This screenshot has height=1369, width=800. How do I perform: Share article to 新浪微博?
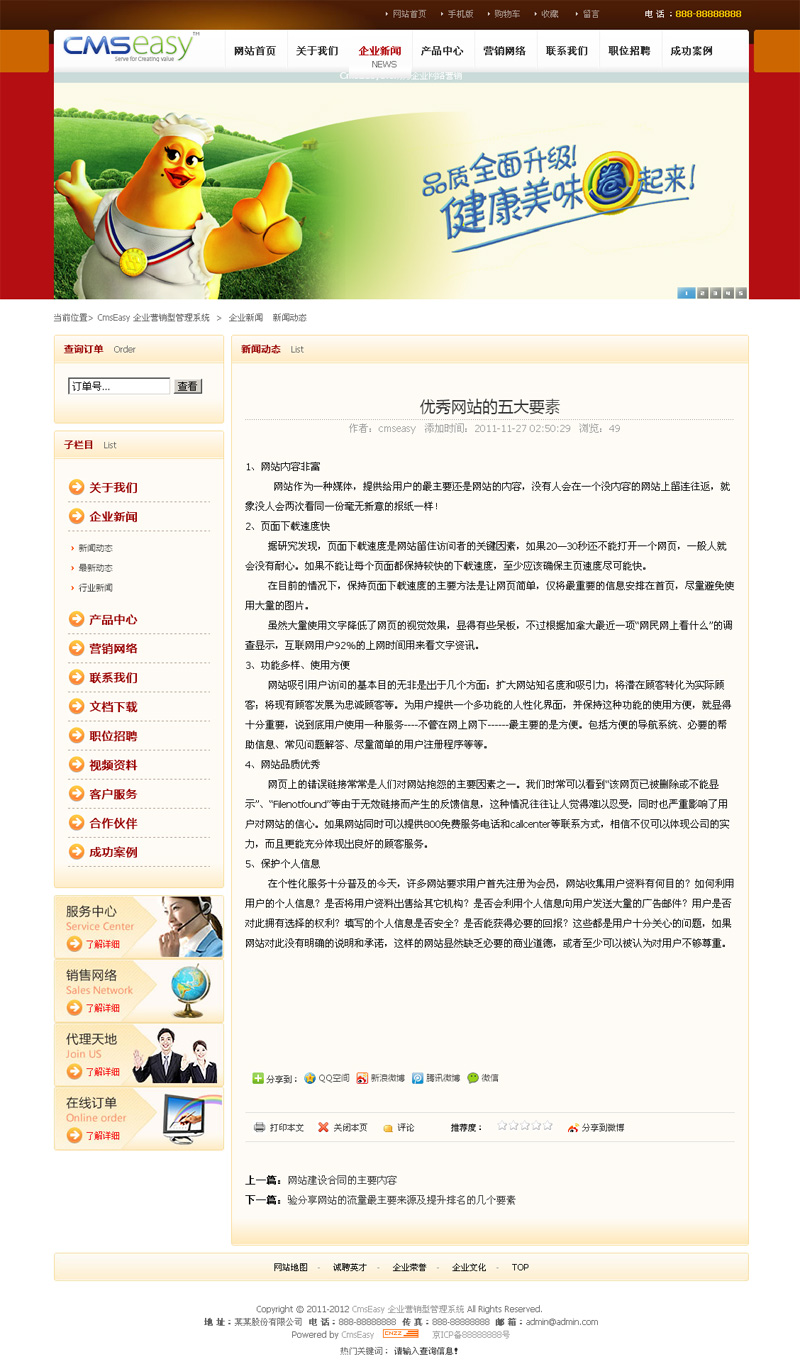tap(362, 1078)
